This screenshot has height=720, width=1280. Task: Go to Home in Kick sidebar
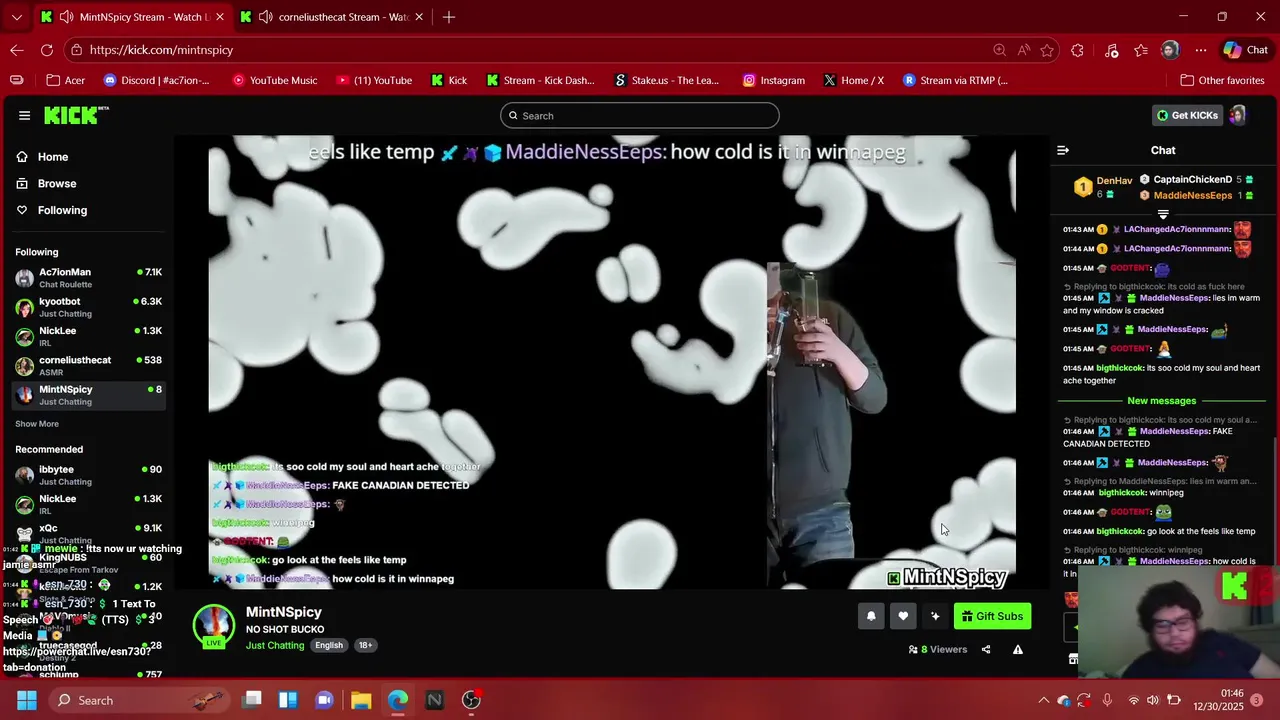pyautogui.click(x=53, y=157)
